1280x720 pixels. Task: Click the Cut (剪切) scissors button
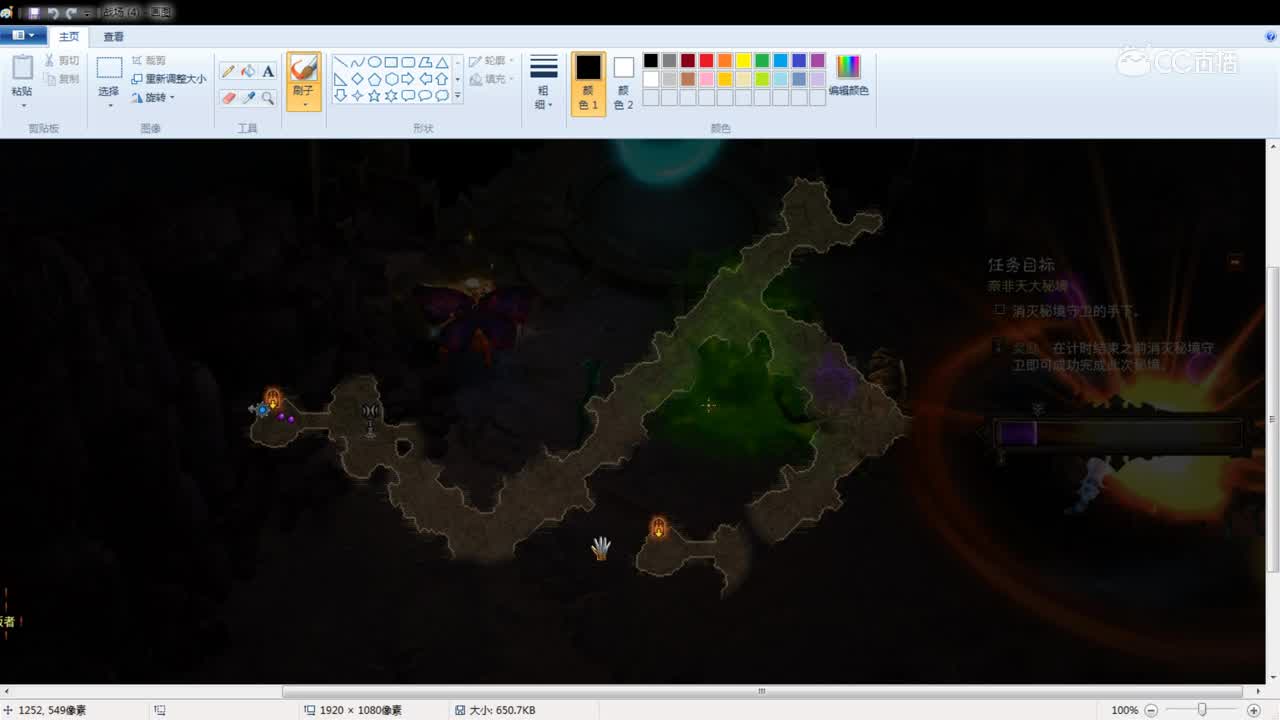click(x=62, y=61)
